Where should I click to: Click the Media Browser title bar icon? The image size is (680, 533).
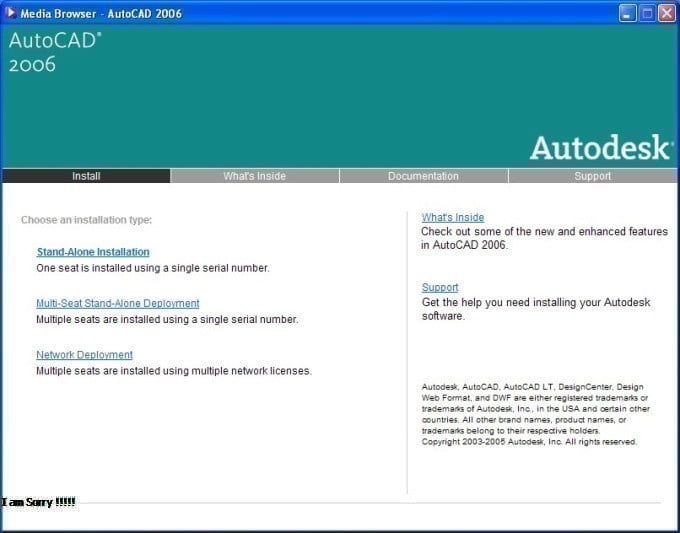coord(10,13)
